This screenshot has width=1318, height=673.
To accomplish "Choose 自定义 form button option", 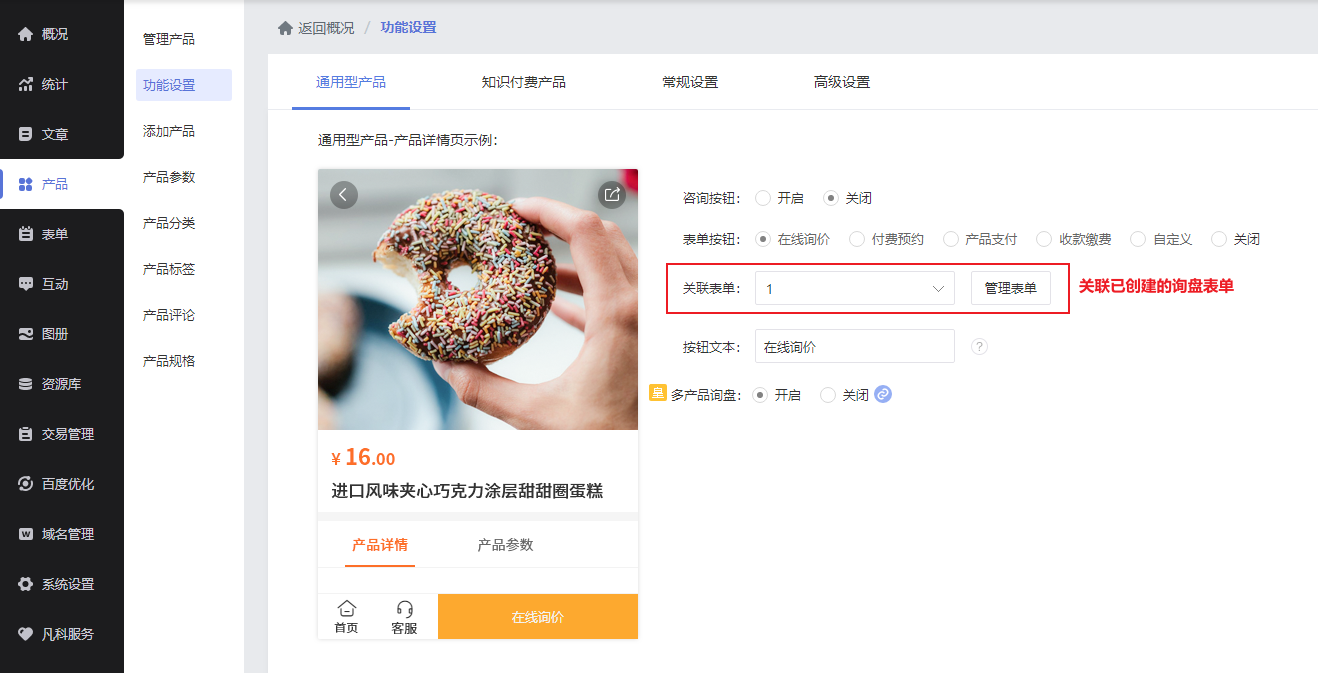I will (1138, 239).
